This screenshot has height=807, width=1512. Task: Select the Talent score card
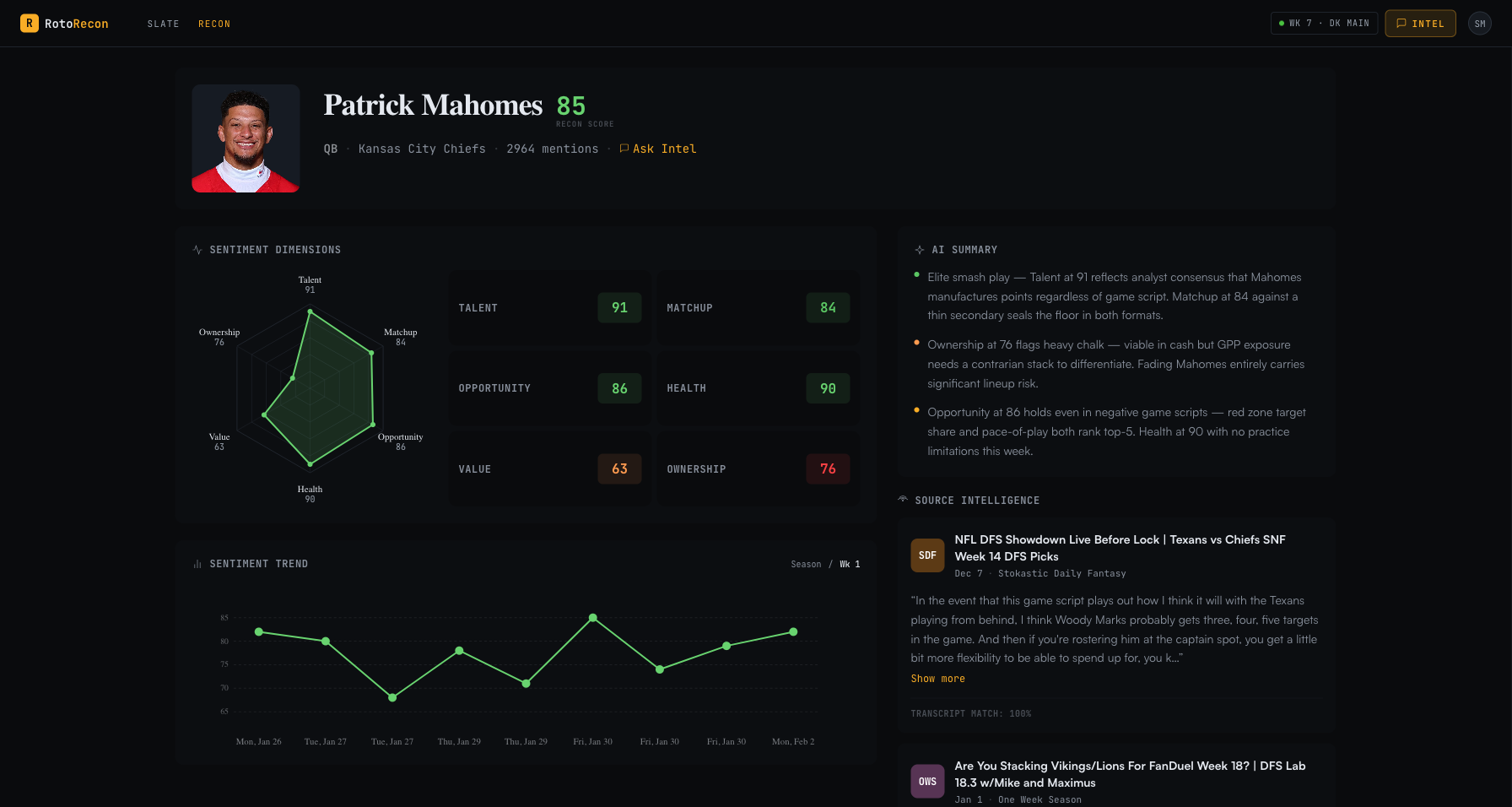click(x=549, y=308)
